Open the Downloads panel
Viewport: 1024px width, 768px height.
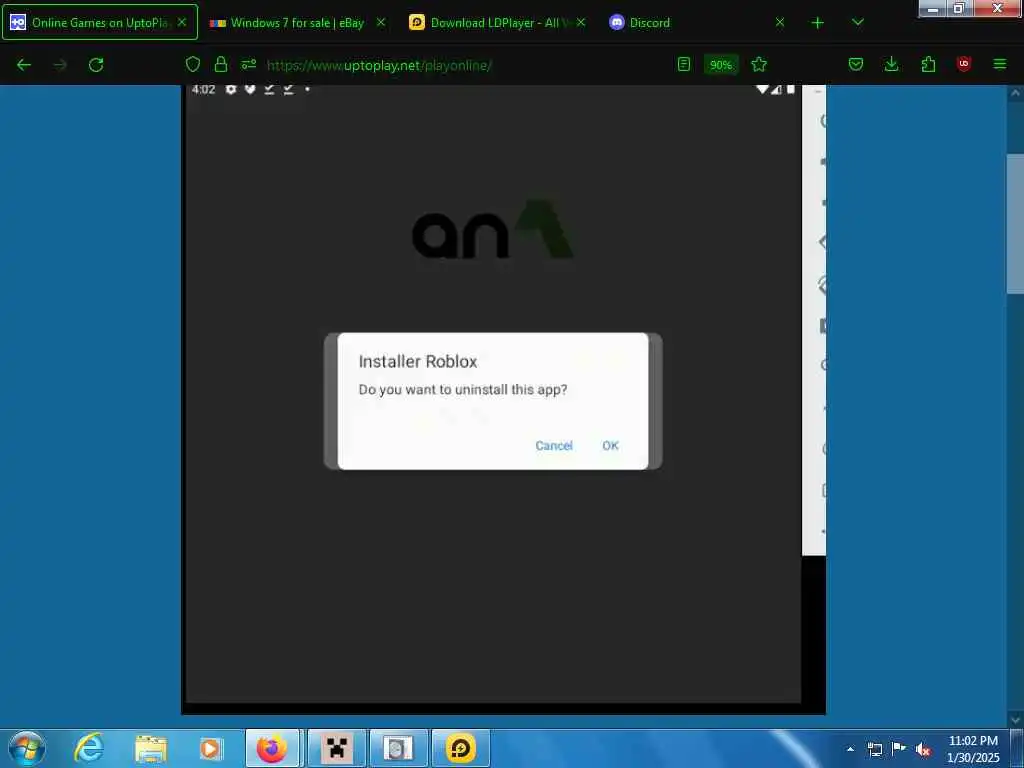point(891,65)
